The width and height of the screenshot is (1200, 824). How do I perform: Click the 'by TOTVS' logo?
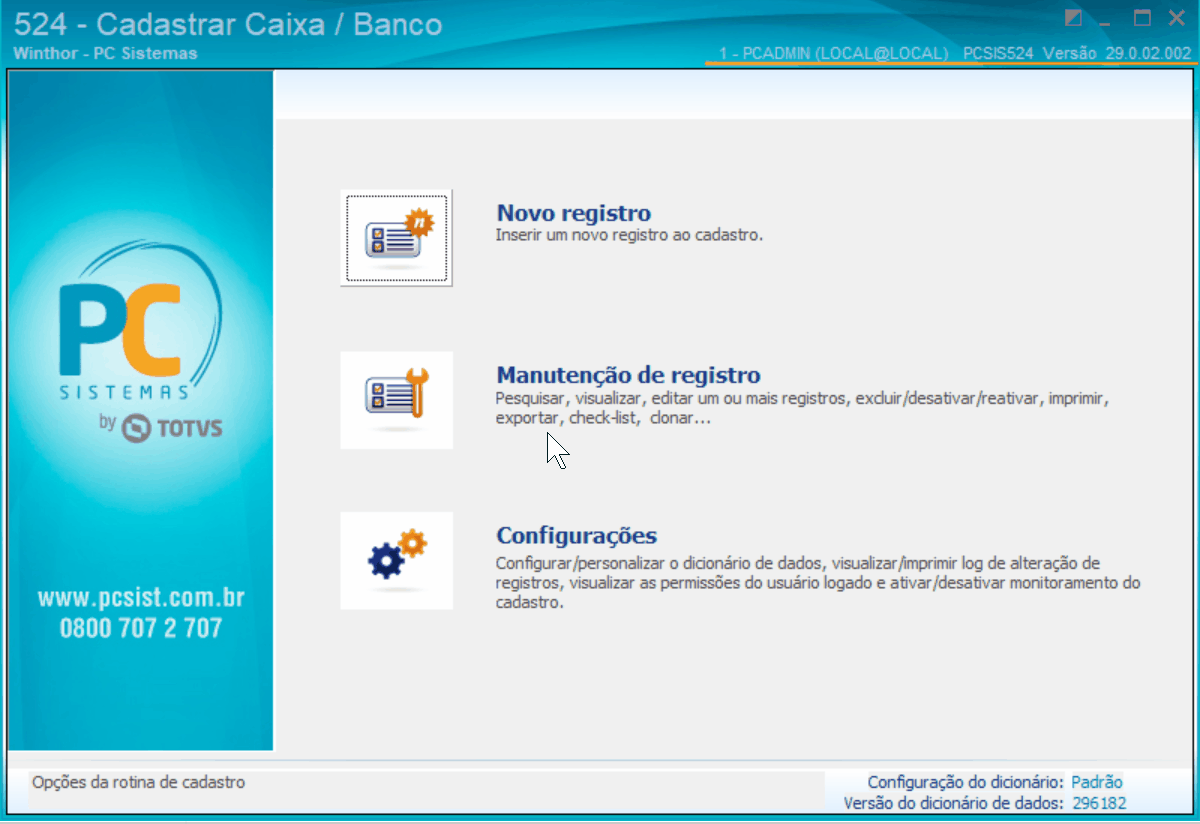point(161,427)
